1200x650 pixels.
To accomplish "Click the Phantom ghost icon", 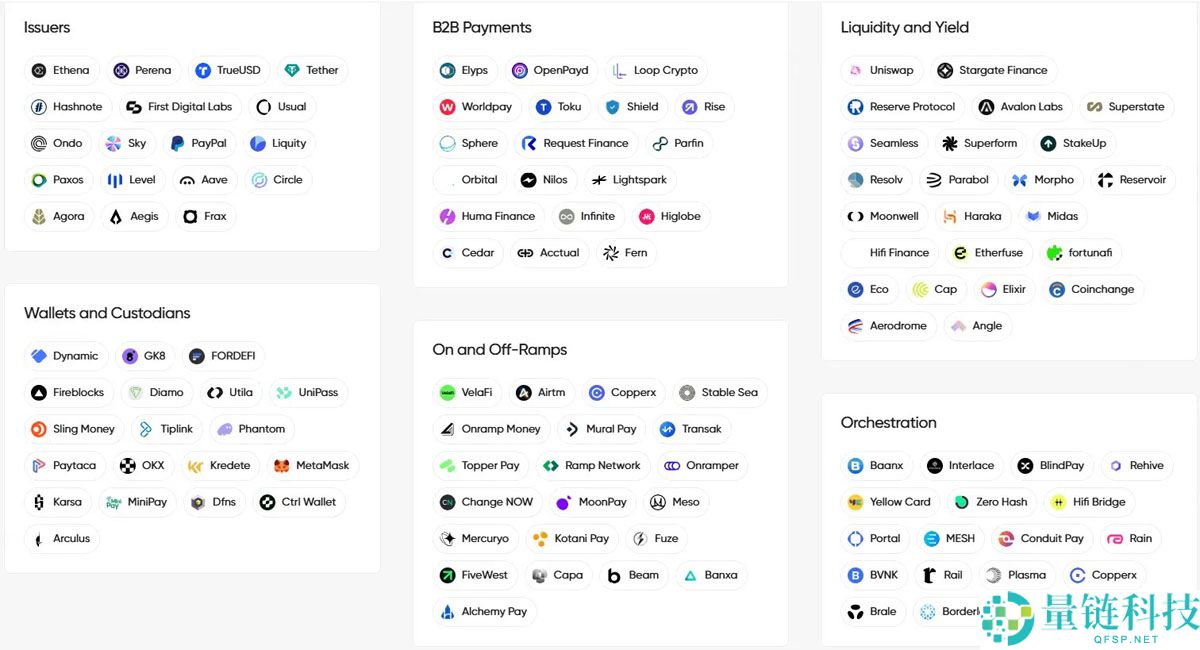I will click(225, 429).
